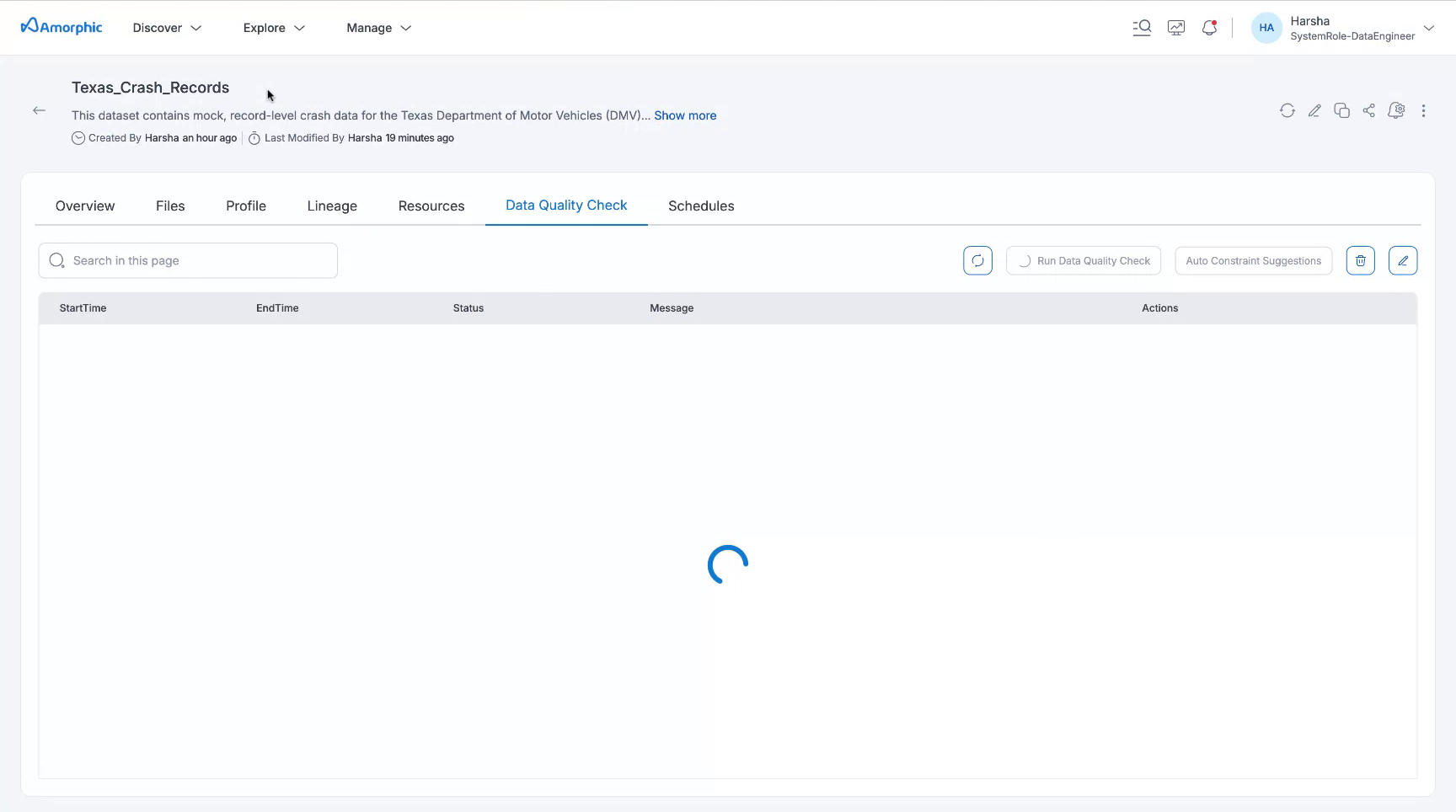
Task: Open the Schedules tab
Action: [x=700, y=206]
